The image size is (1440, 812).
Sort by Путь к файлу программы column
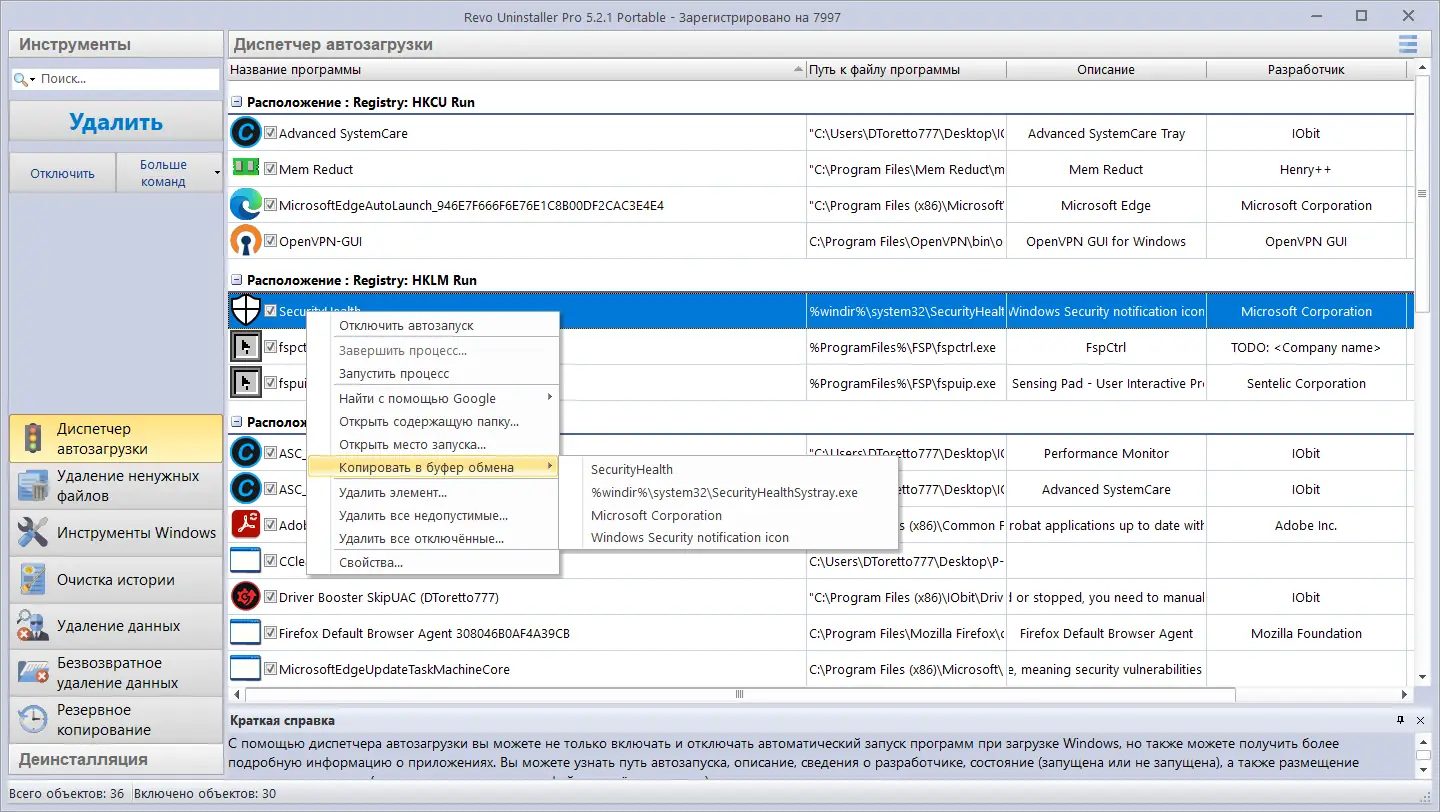(x=906, y=70)
